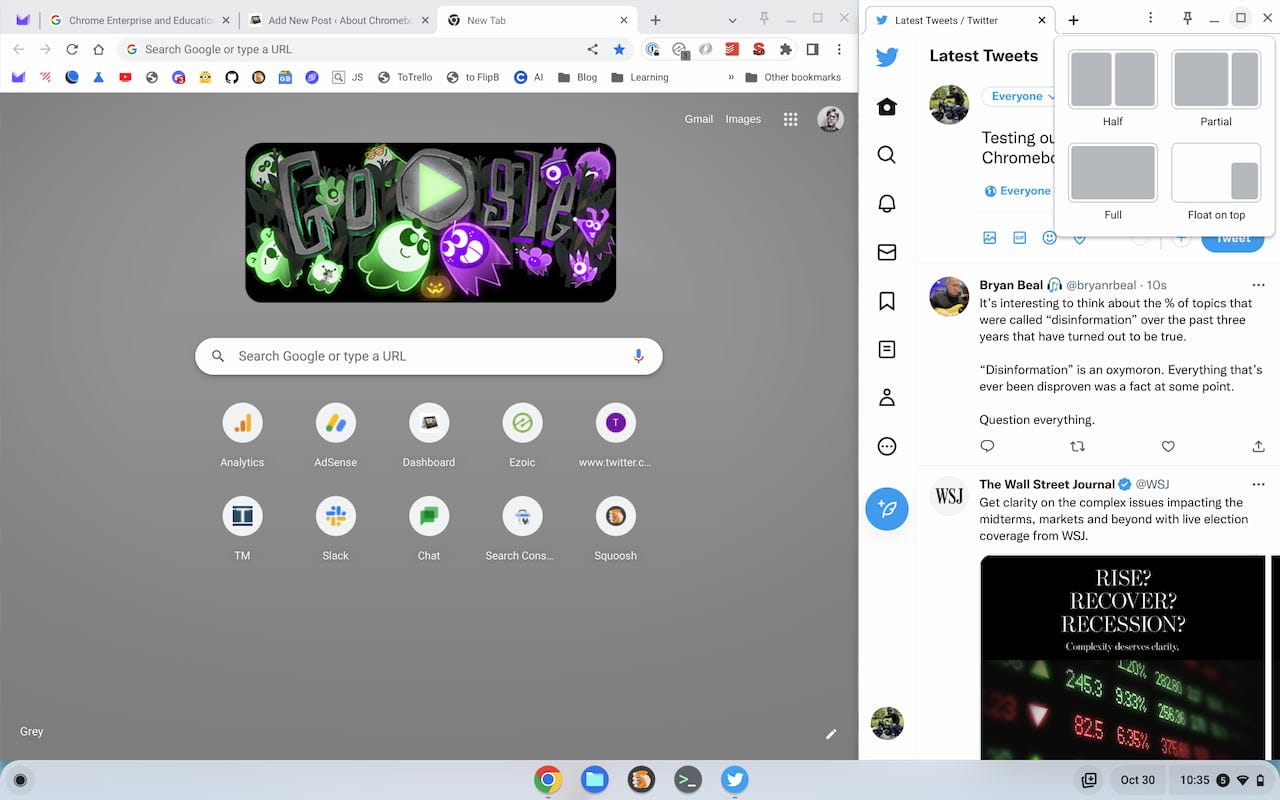1280x800 pixels.
Task: Open Other bookmarks folder
Action: pyautogui.click(x=793, y=77)
